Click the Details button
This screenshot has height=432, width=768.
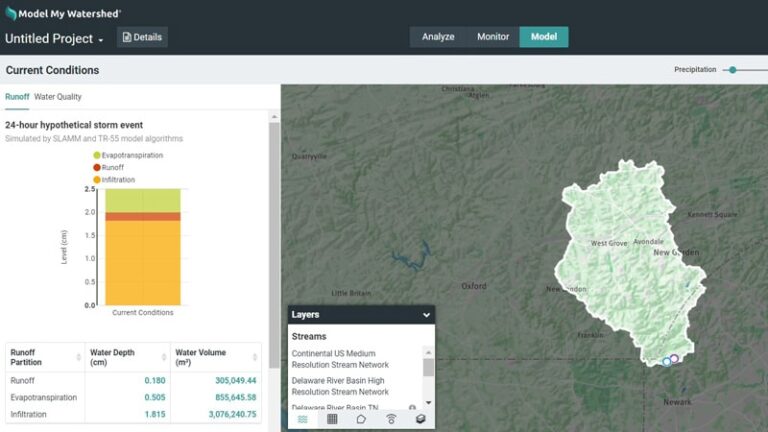click(141, 37)
